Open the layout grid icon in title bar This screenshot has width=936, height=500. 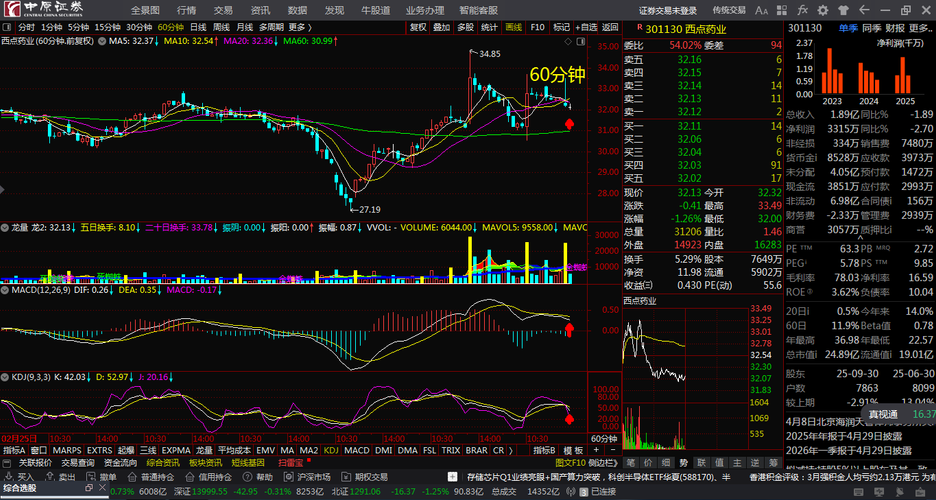[782, 10]
